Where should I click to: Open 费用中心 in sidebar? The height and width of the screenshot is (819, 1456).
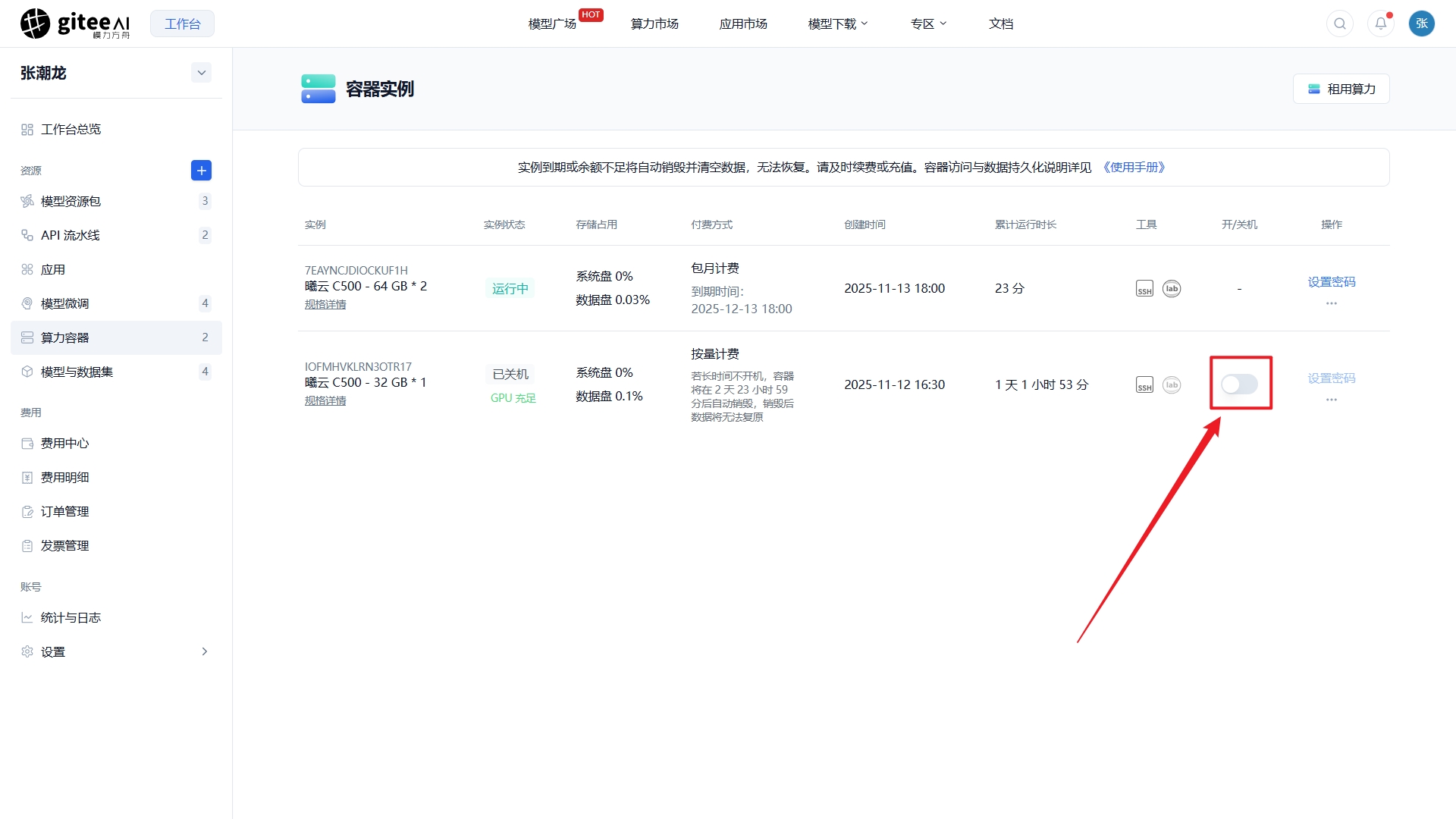(x=116, y=444)
